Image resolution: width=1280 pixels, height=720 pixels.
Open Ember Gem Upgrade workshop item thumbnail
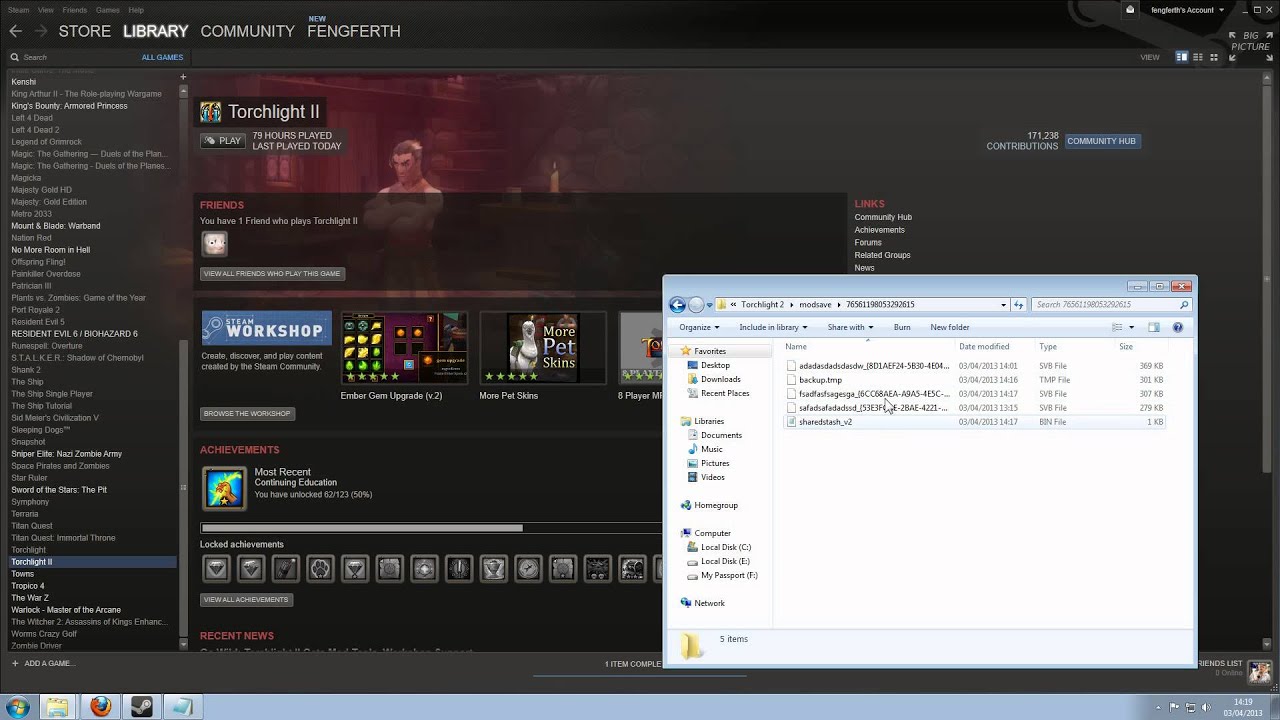pos(404,348)
